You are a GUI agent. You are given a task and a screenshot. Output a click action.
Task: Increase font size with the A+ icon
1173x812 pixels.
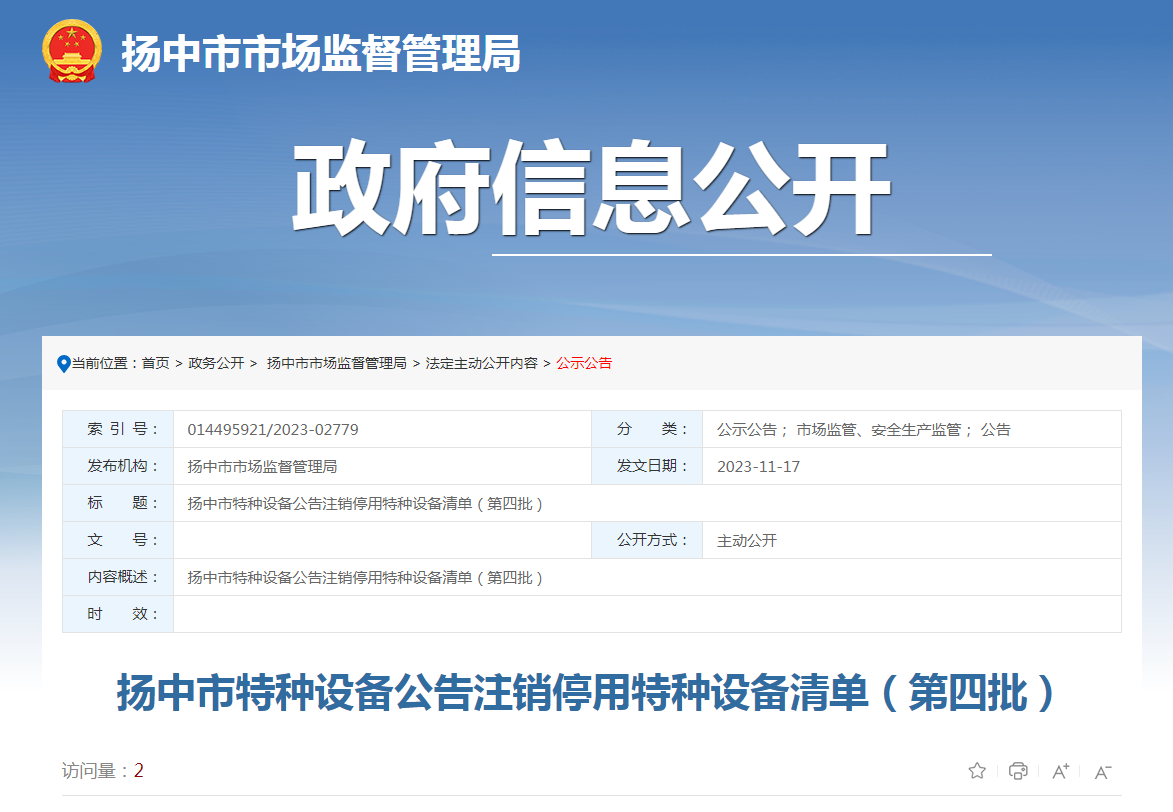tap(1059, 771)
